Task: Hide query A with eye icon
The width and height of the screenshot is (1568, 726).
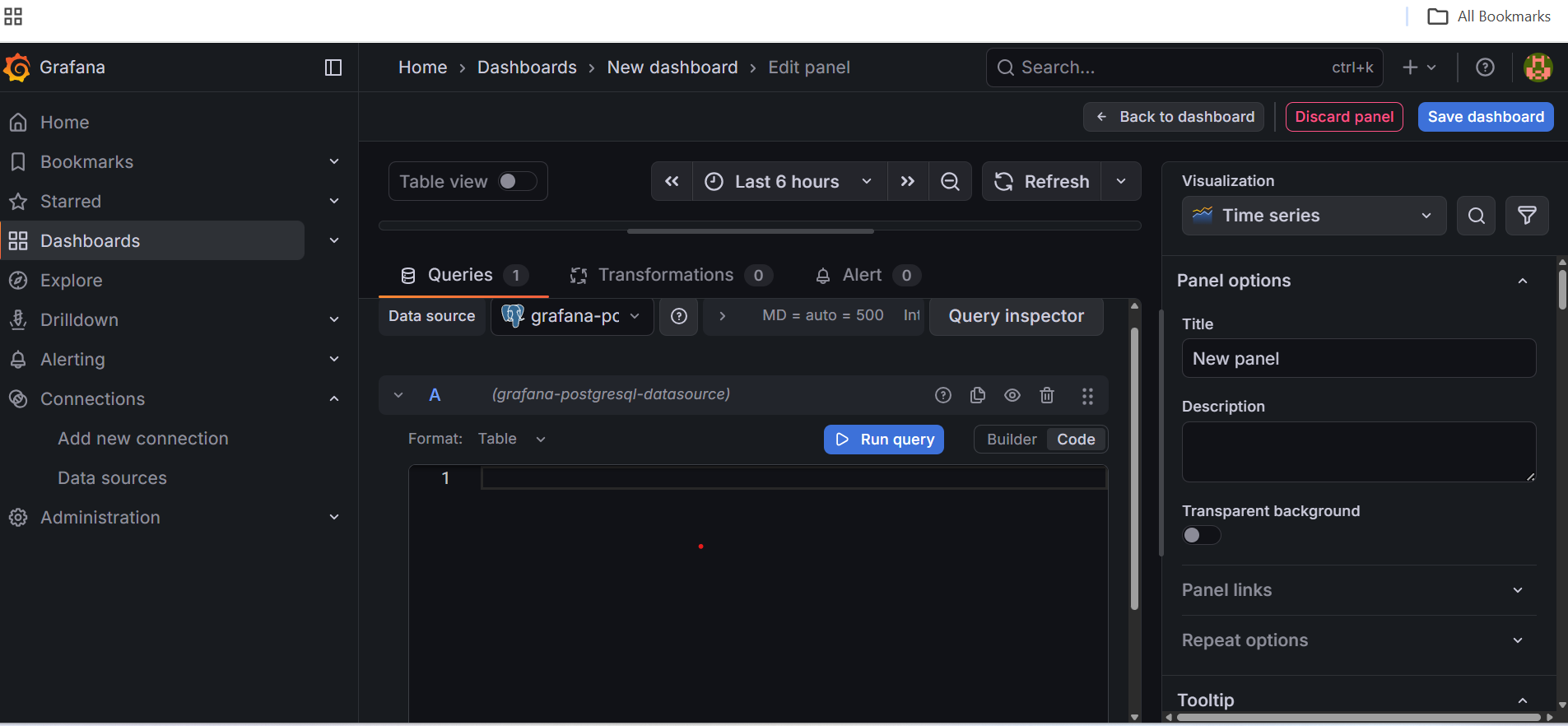Action: coord(1012,395)
